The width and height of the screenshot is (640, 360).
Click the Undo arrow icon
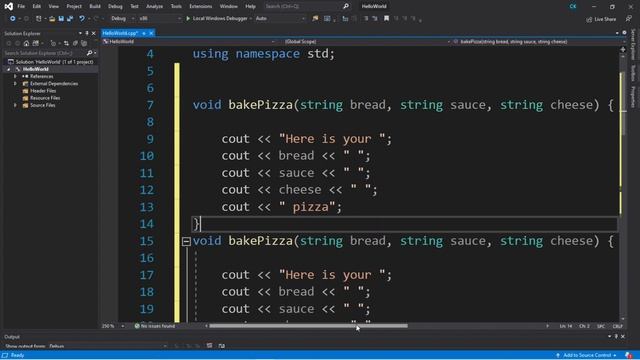[x=82, y=18]
